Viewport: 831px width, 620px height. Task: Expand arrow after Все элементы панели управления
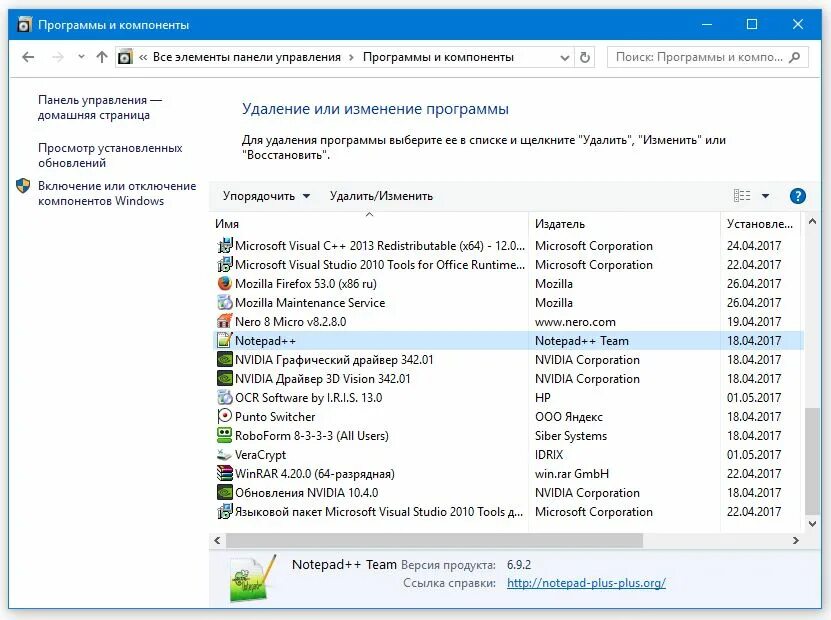coord(351,57)
